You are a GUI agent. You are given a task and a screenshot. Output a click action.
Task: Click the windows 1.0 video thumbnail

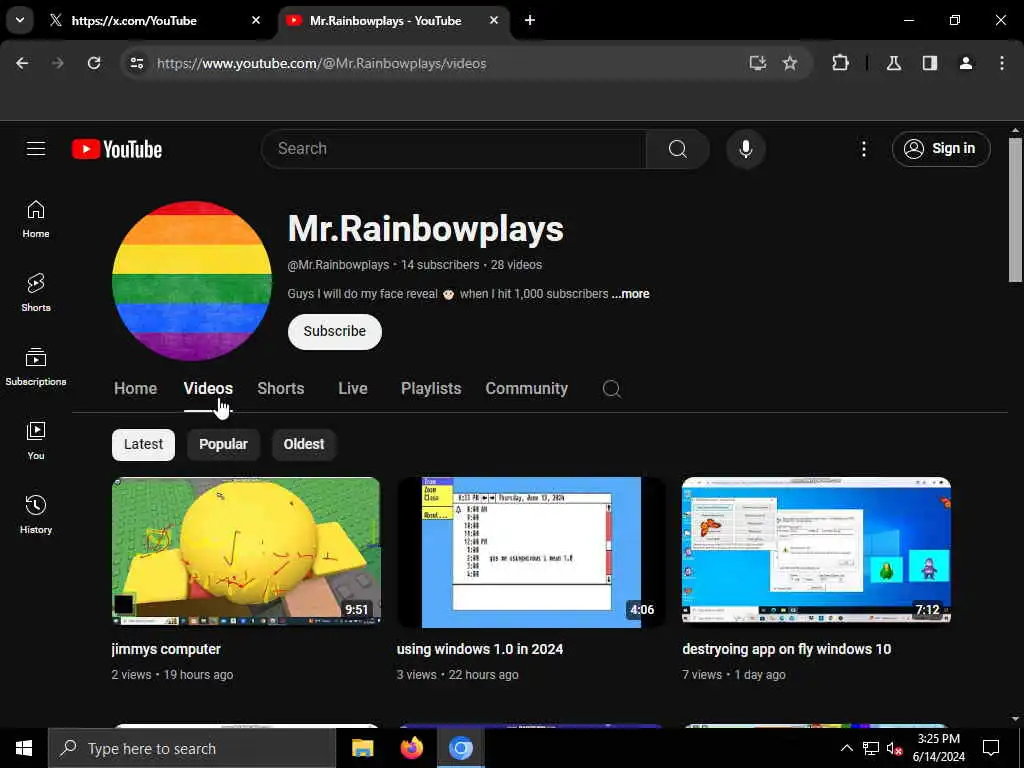531,552
